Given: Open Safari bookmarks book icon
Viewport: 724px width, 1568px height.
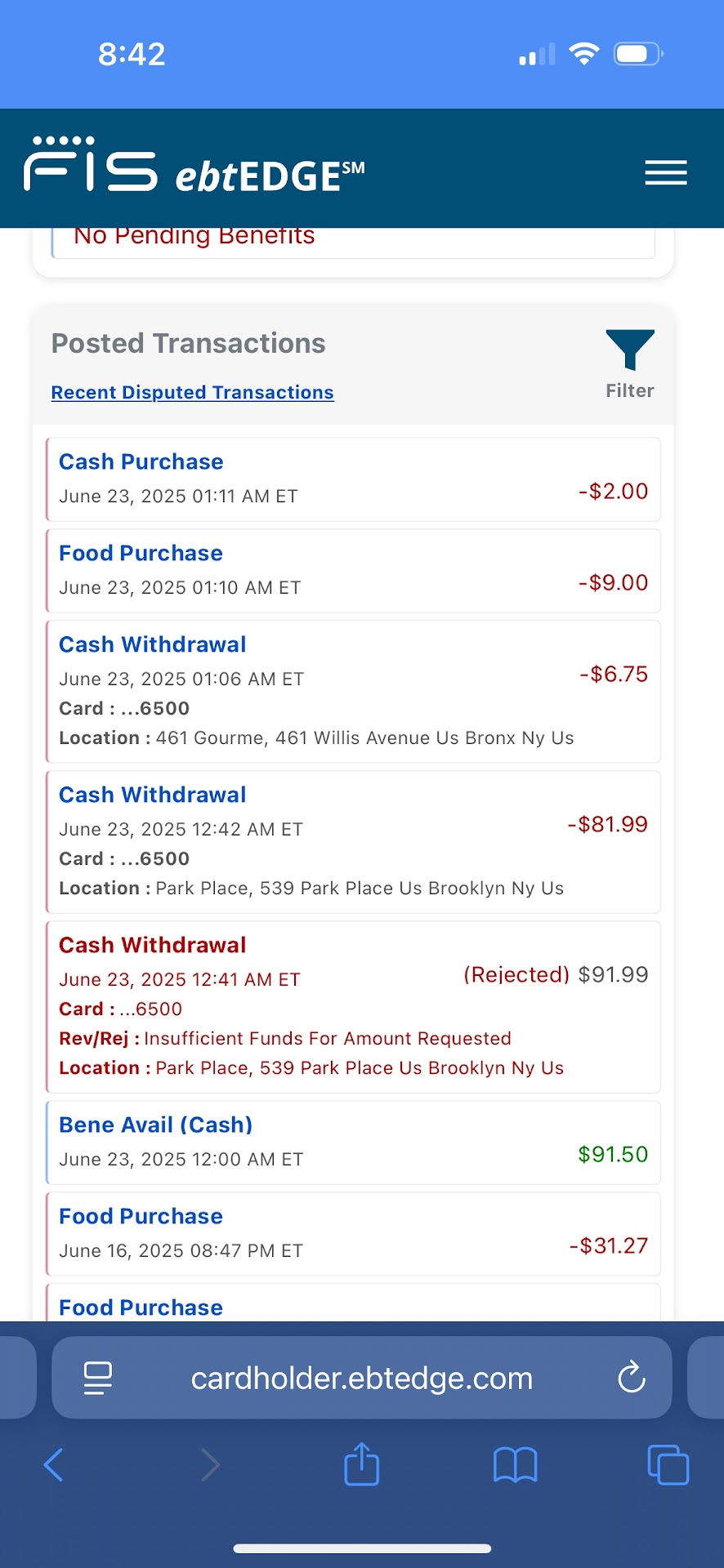Looking at the screenshot, I should [515, 1465].
